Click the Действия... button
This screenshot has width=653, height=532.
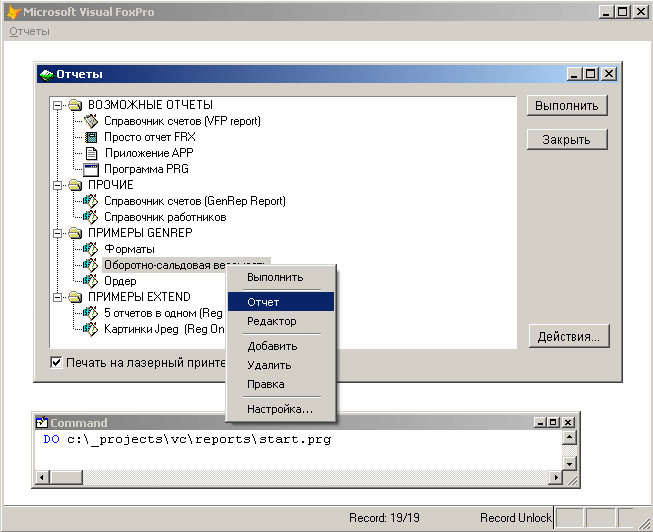(x=569, y=336)
